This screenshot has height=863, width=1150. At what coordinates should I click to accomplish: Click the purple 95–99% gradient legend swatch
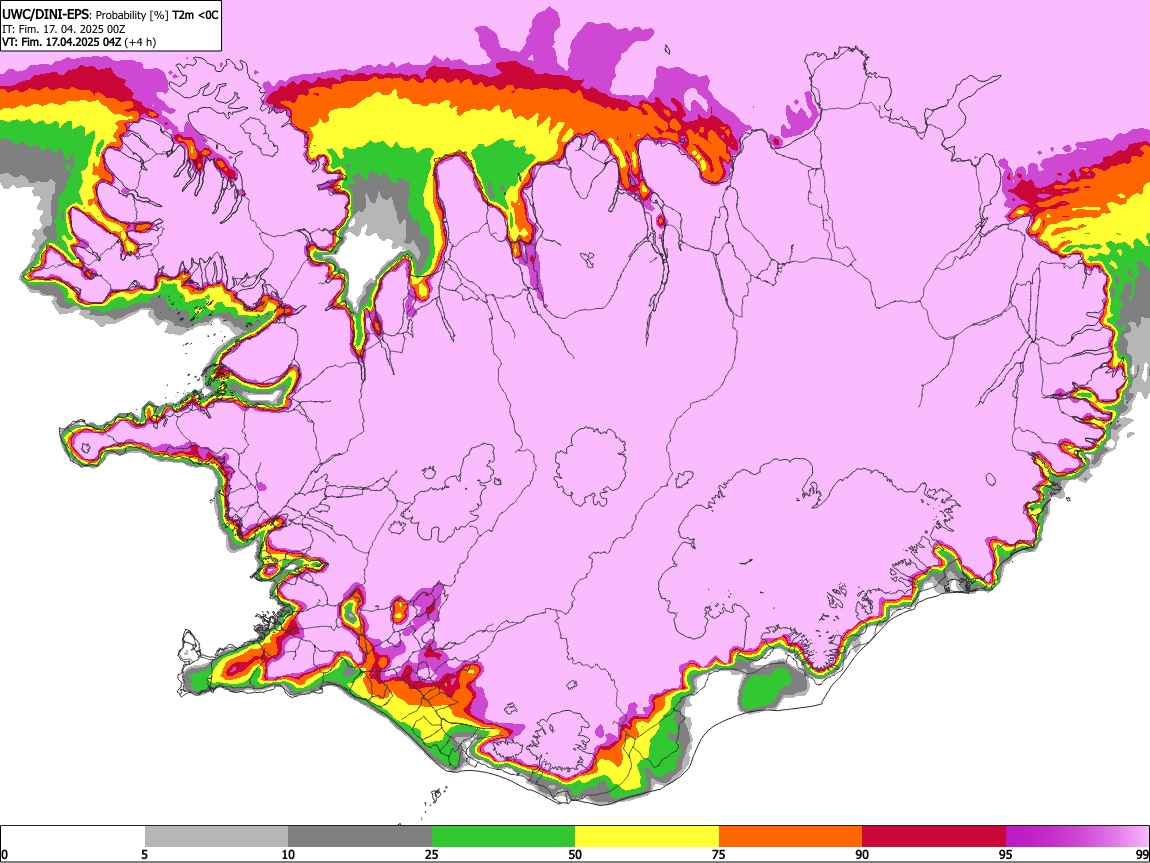1077,836
